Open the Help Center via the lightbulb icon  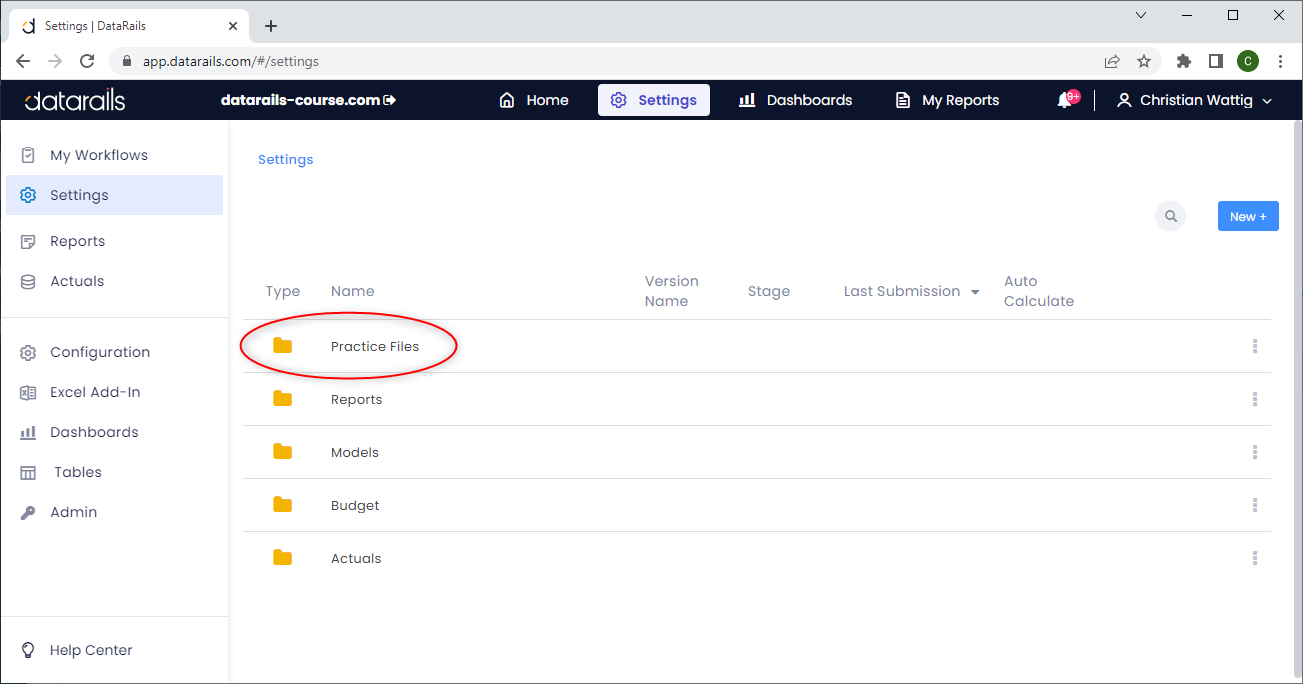click(28, 650)
